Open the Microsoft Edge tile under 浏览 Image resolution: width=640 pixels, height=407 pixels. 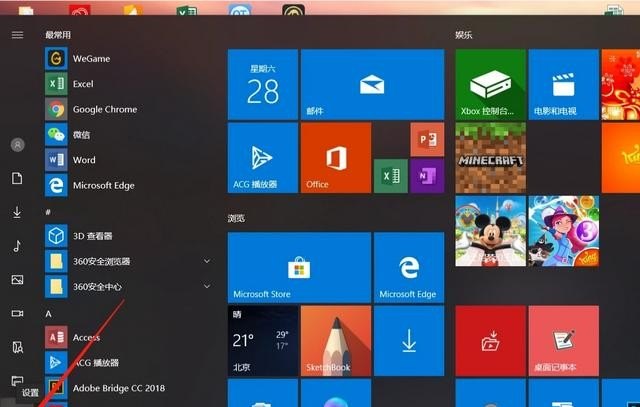click(409, 267)
